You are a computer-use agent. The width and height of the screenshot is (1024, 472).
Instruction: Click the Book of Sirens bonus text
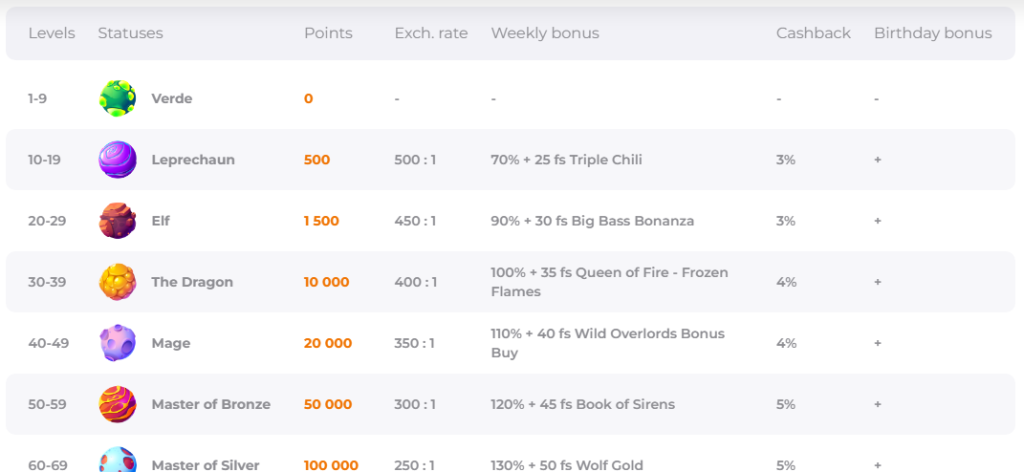[x=582, y=404]
